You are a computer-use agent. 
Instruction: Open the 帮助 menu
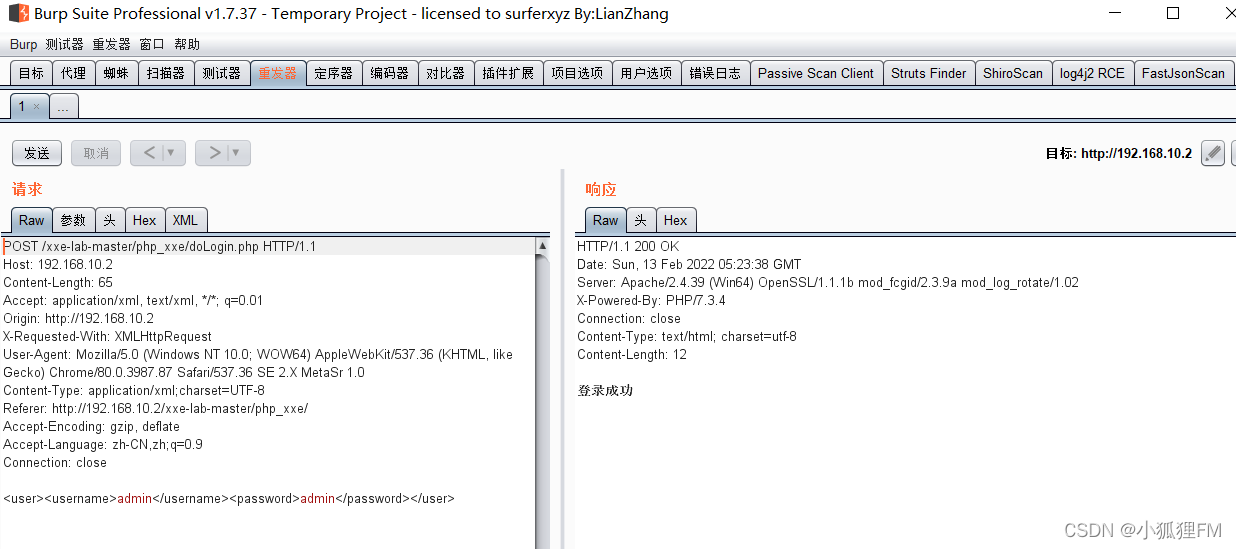187,44
